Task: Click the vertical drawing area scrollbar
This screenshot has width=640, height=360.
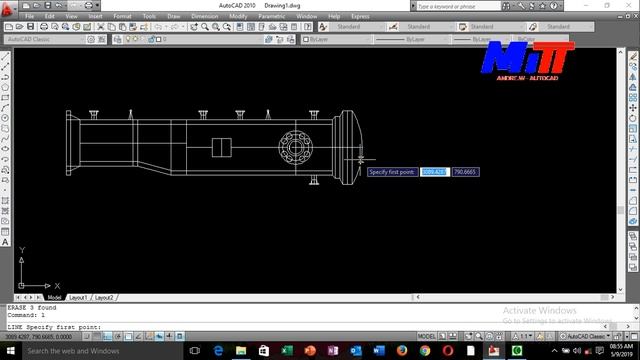Action: pos(621,171)
